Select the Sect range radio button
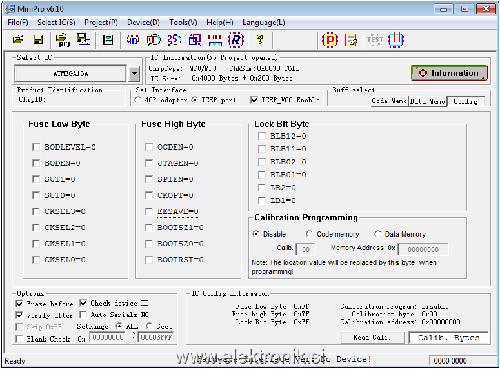Image resolution: width=500 pixels, height=370 pixels. point(149,326)
